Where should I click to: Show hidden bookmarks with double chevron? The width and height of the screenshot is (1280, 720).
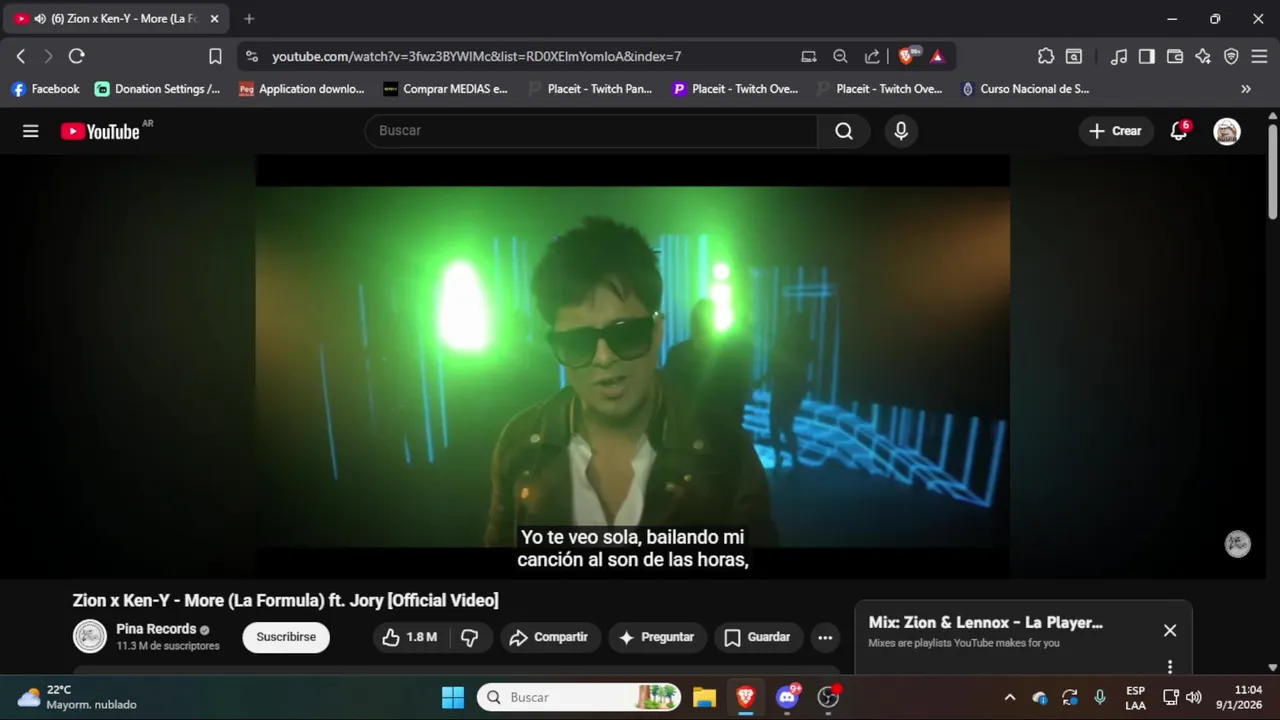click(x=1246, y=89)
